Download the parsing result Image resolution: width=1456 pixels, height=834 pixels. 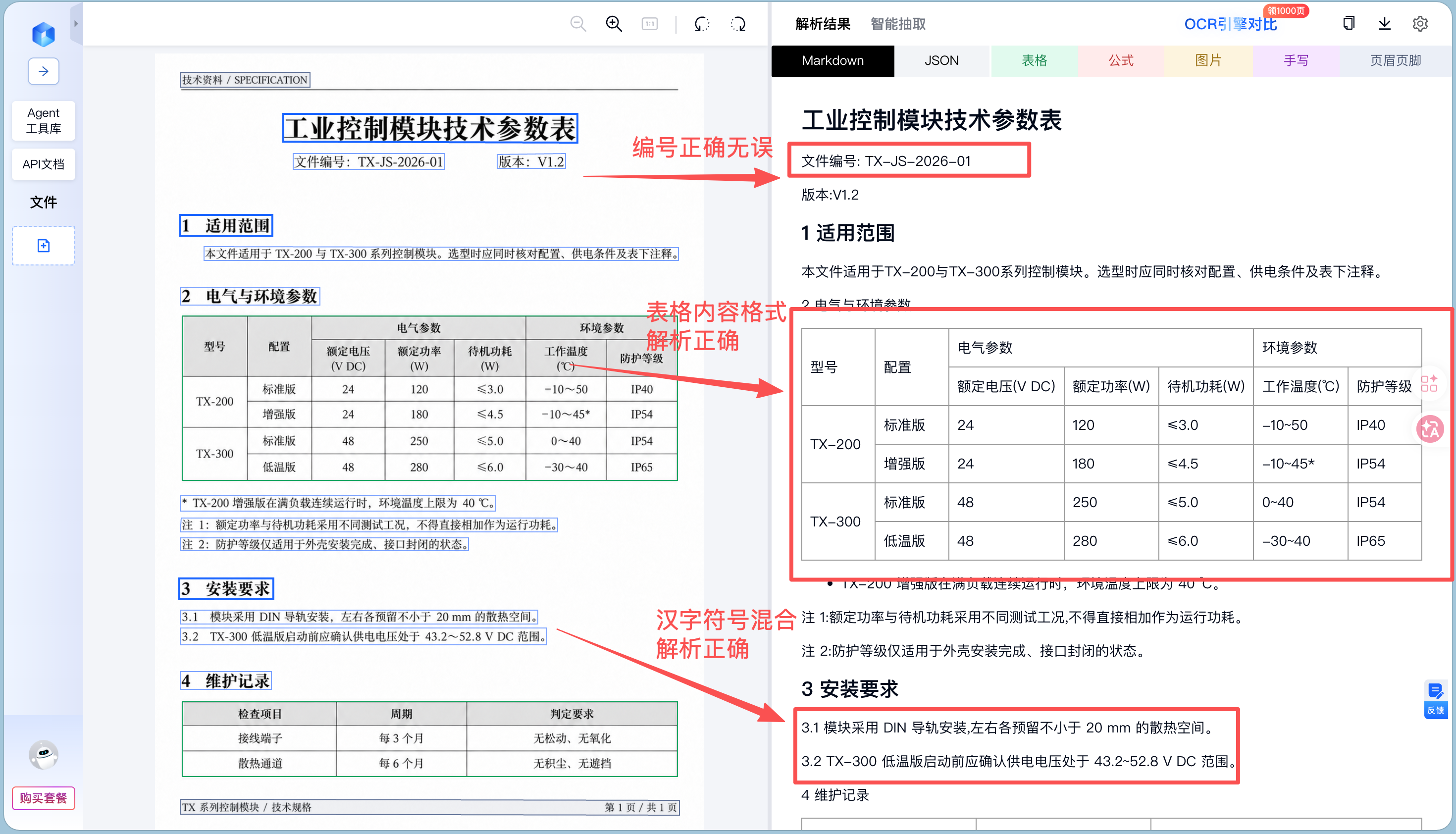(x=1384, y=23)
